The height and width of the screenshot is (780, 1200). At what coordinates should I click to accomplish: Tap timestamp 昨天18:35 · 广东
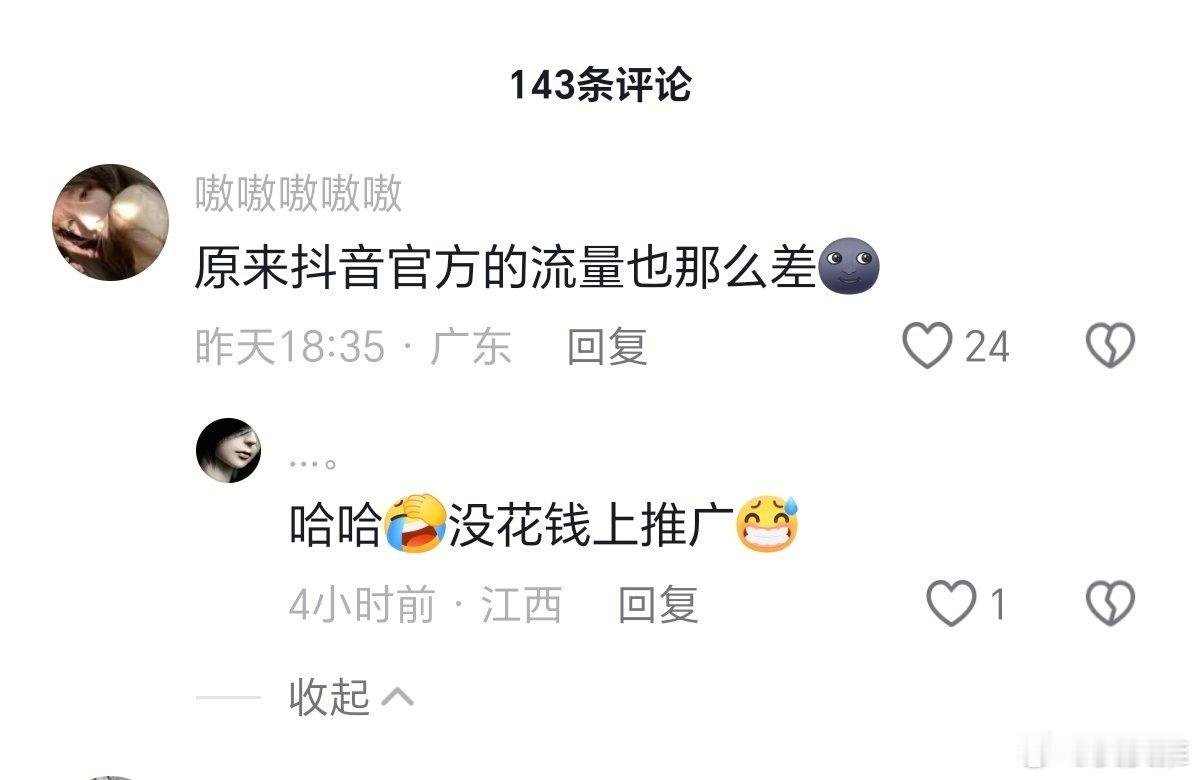[353, 347]
